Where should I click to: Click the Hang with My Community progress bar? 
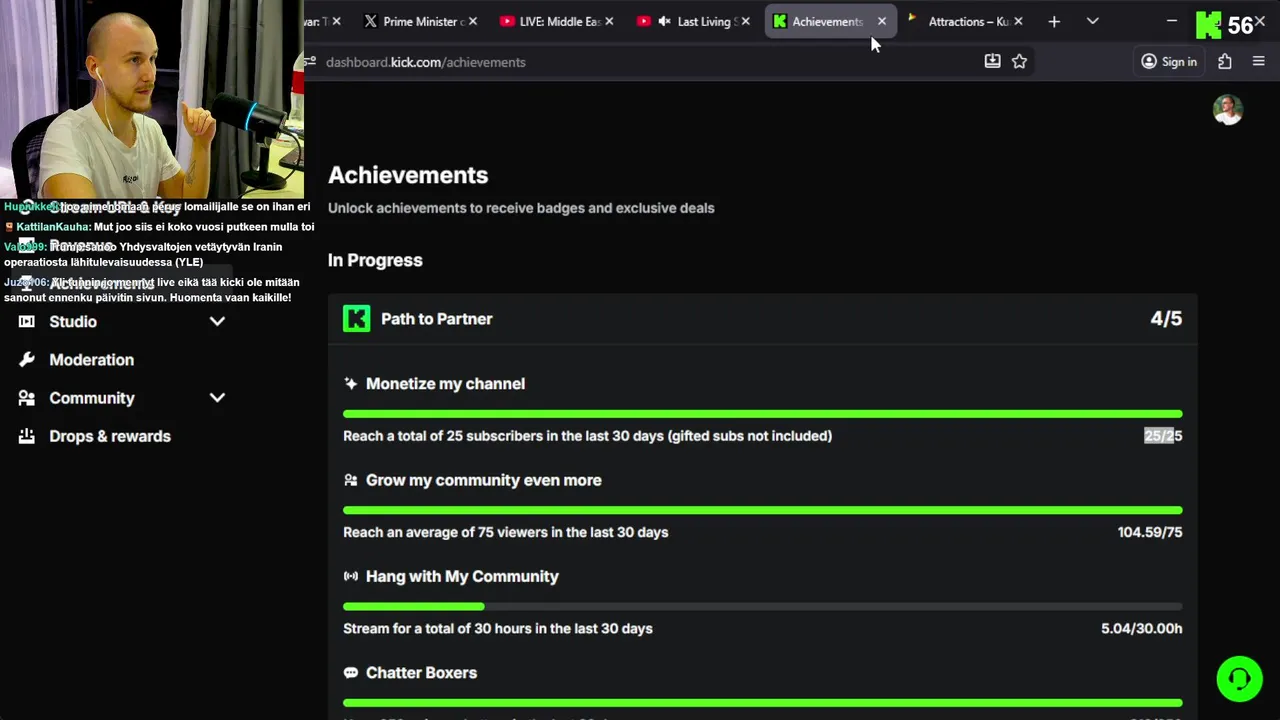pos(762,606)
